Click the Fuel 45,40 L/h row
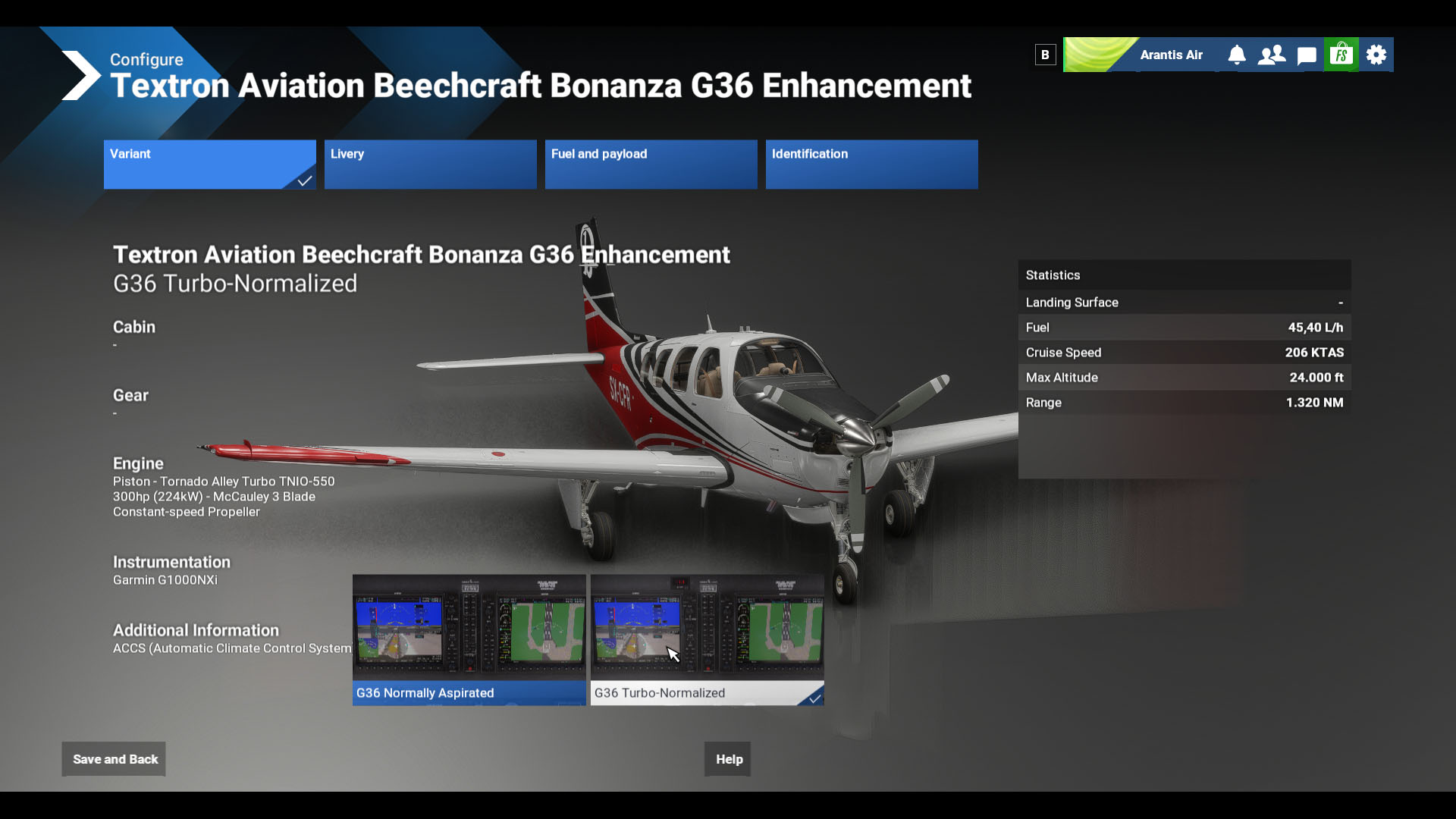The image size is (1456, 819). pyautogui.click(x=1185, y=328)
